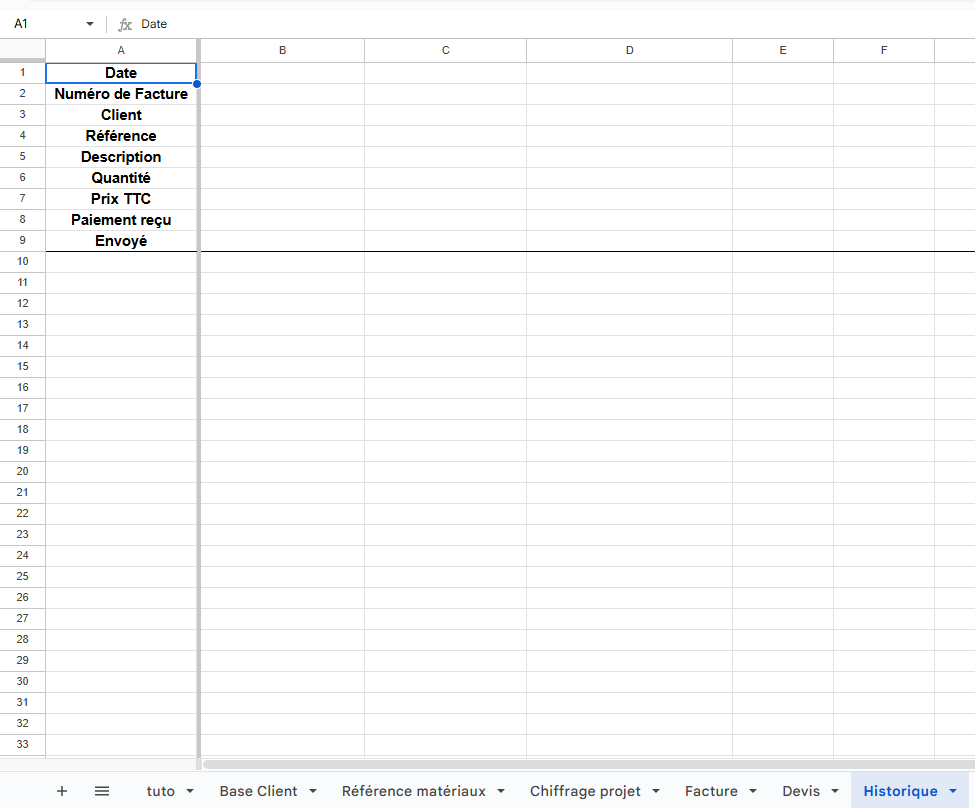Open the Base Client tab menu arrow
This screenshot has height=808, width=975.
[x=311, y=790]
